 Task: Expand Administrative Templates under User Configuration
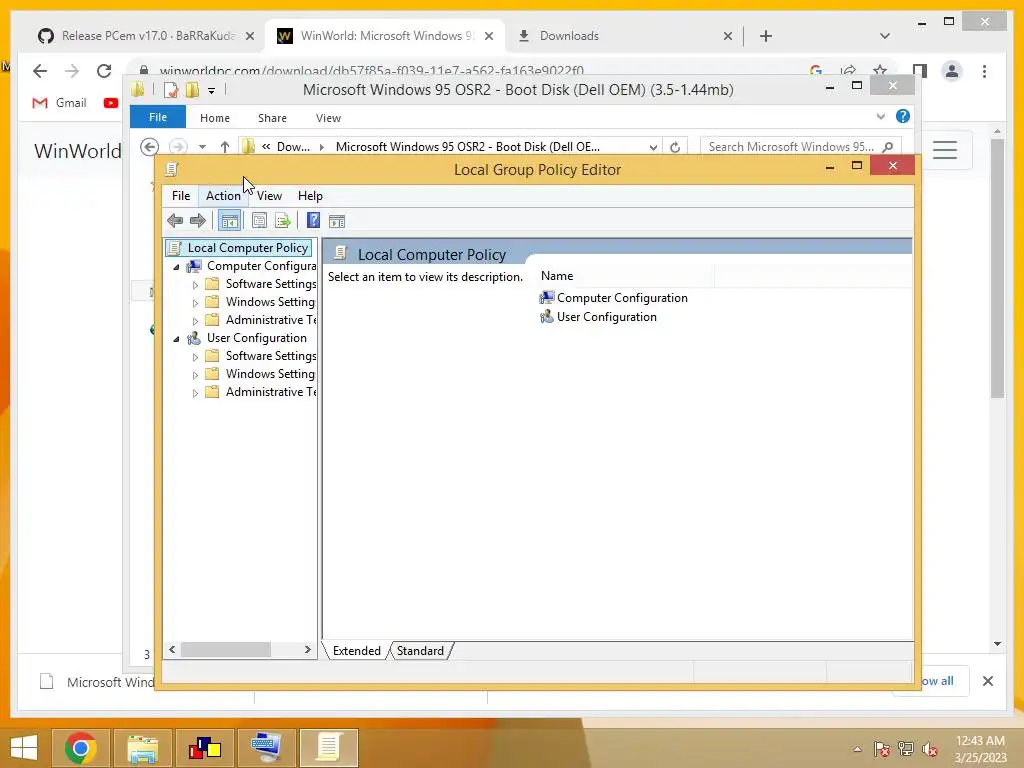point(195,392)
